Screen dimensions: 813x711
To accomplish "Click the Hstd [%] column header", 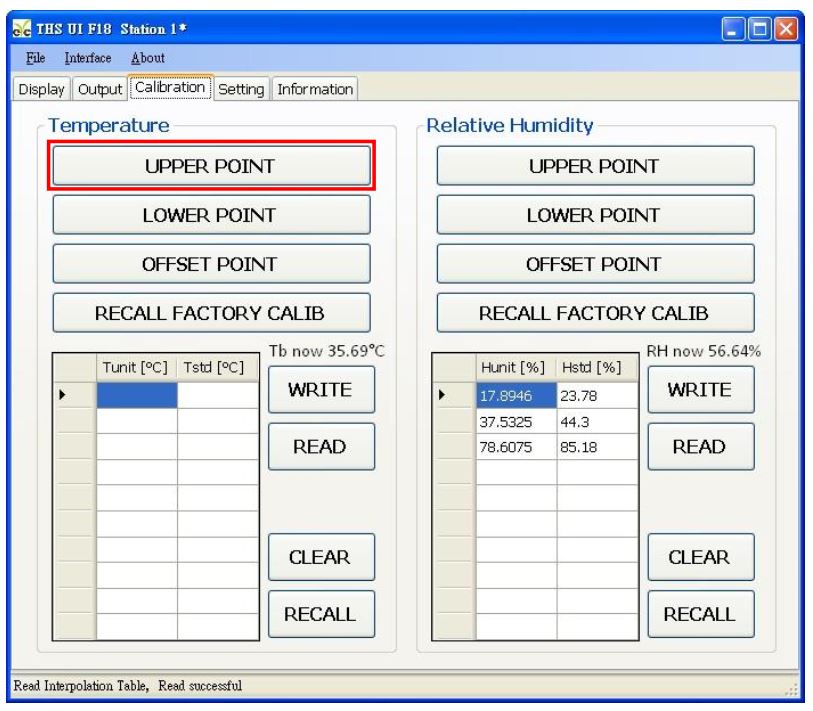I will tap(596, 369).
